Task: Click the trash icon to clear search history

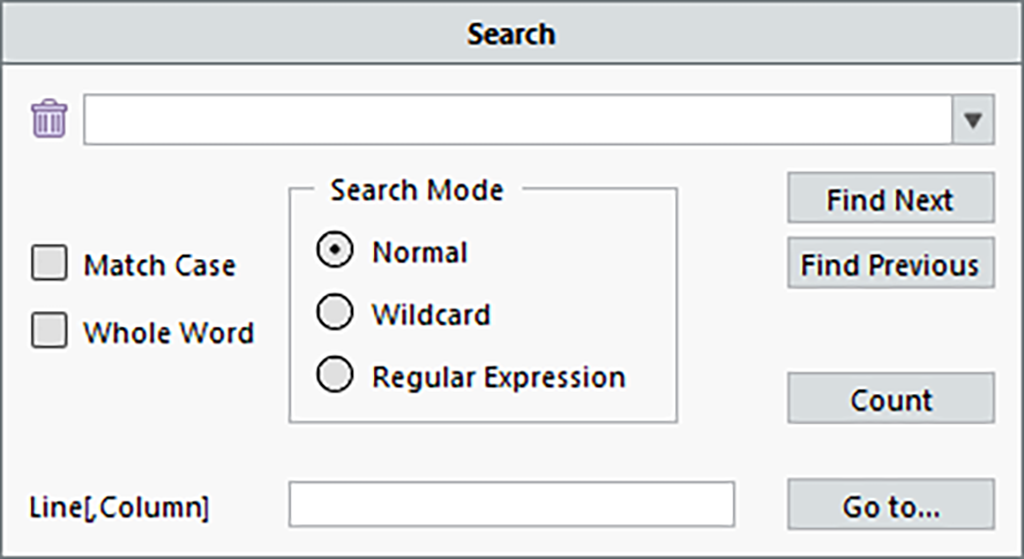Action: coord(49,119)
